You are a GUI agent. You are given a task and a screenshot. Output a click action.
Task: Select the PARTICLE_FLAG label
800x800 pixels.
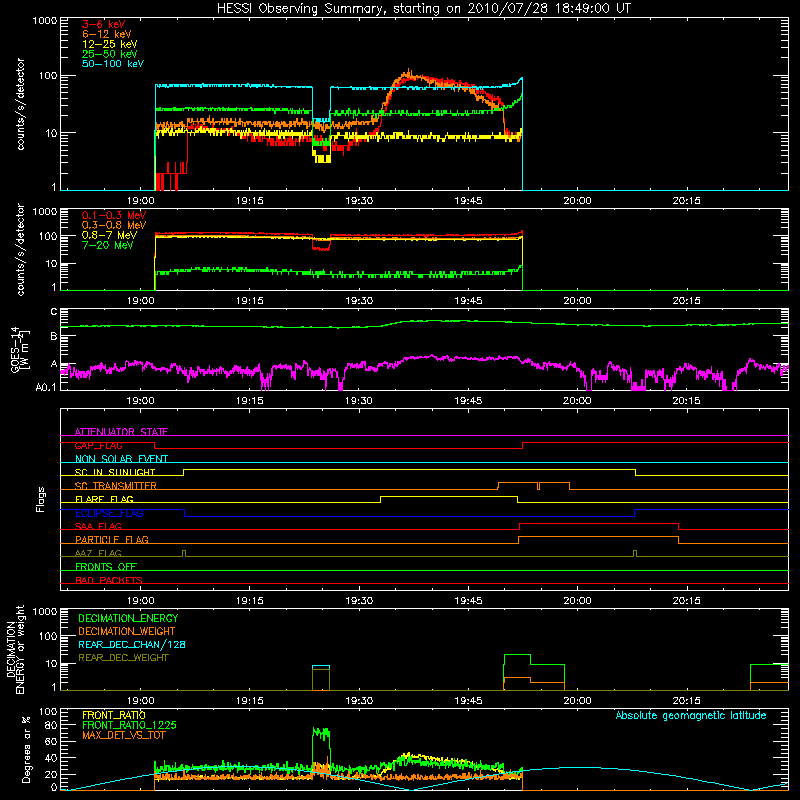coord(112,540)
